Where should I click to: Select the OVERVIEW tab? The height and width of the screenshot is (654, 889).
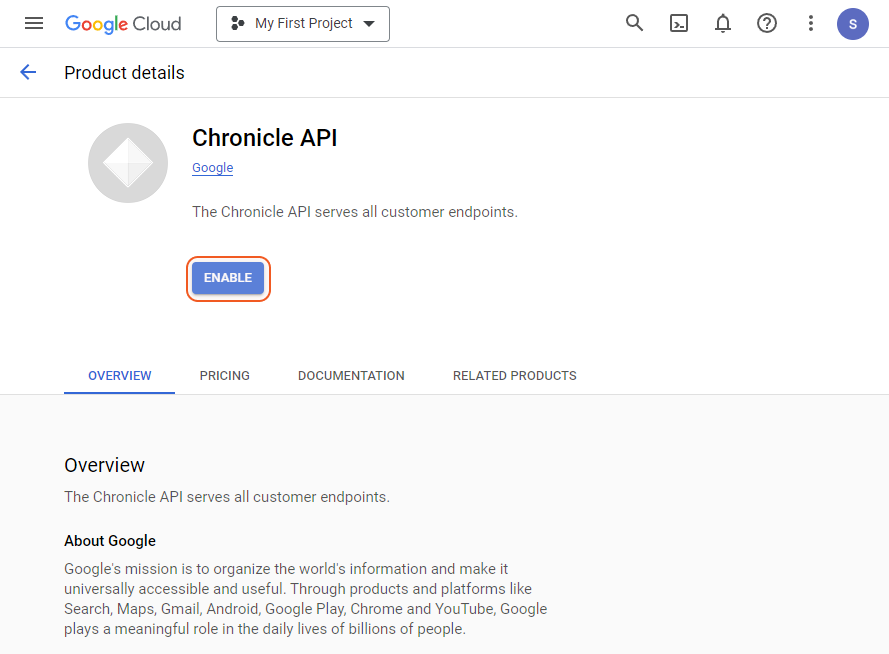(120, 376)
